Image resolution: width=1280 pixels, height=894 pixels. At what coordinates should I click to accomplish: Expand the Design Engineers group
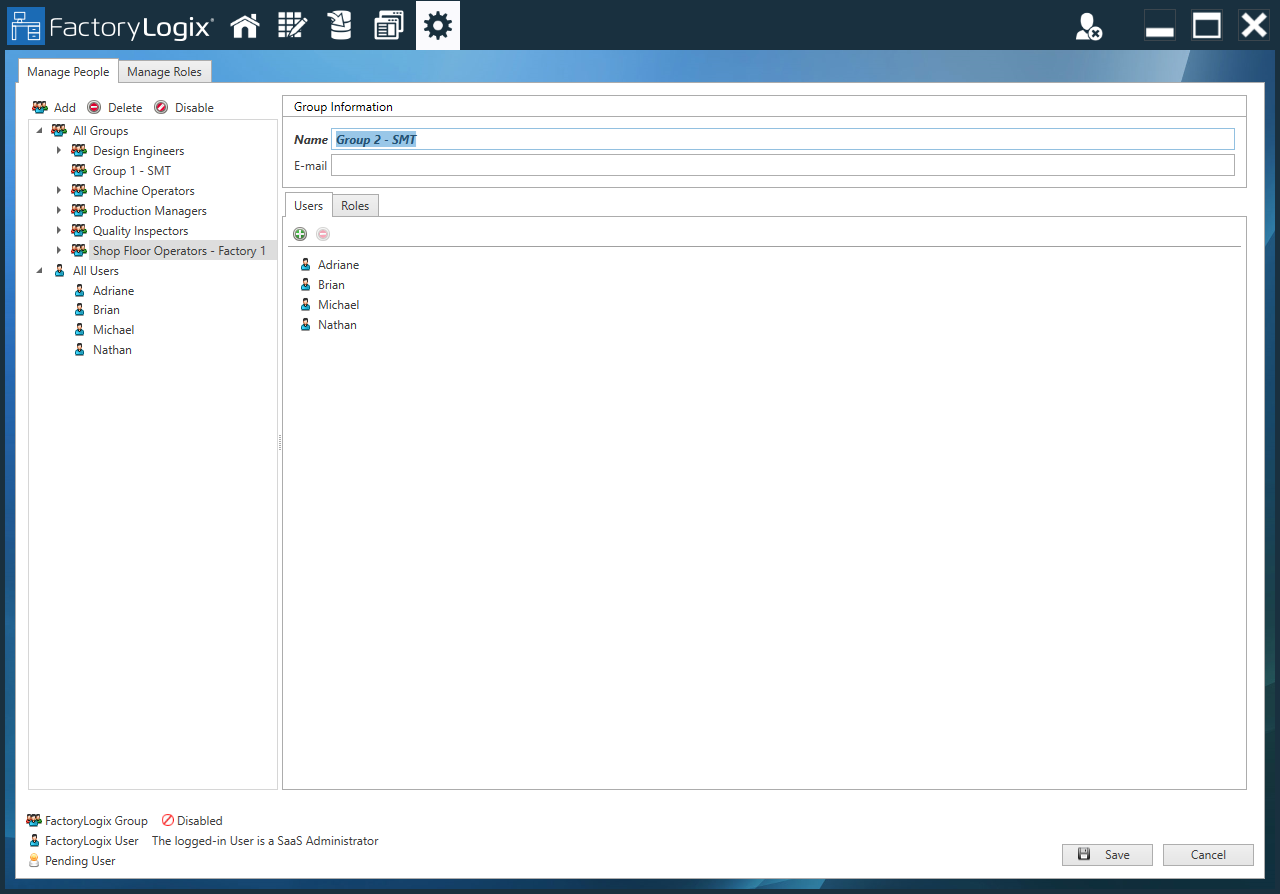(59, 151)
